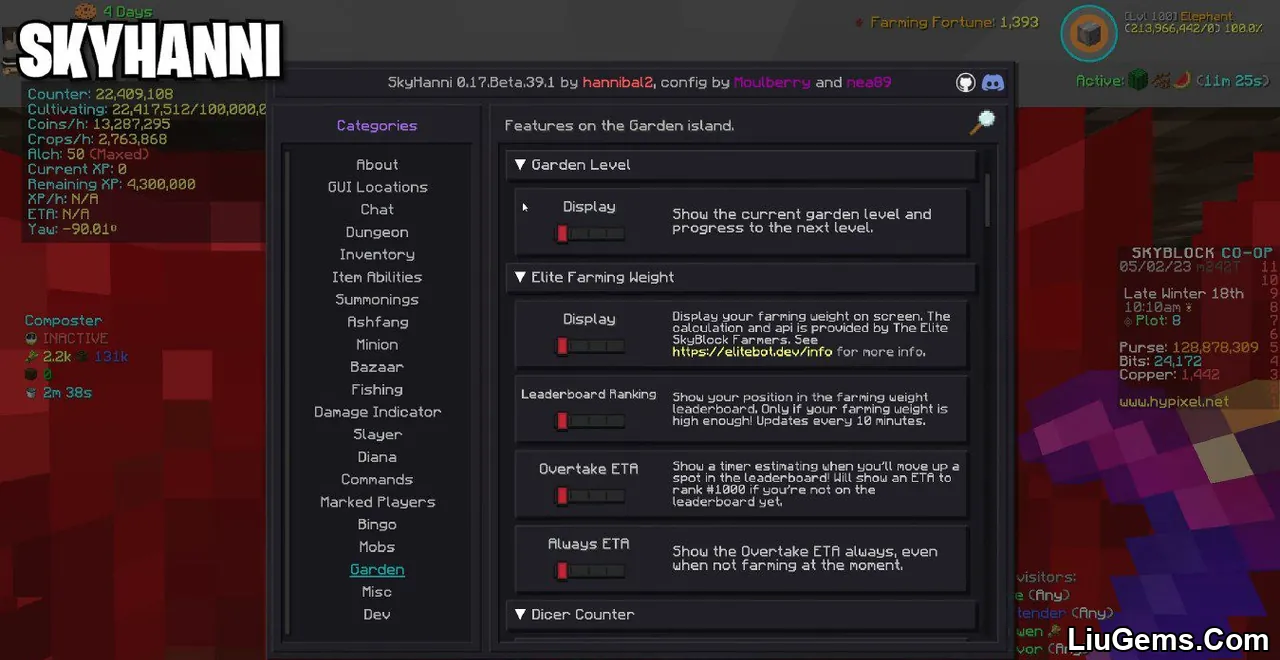Screen dimensions: 1280x660
Task: Open the Mobs category
Action: tap(377, 547)
